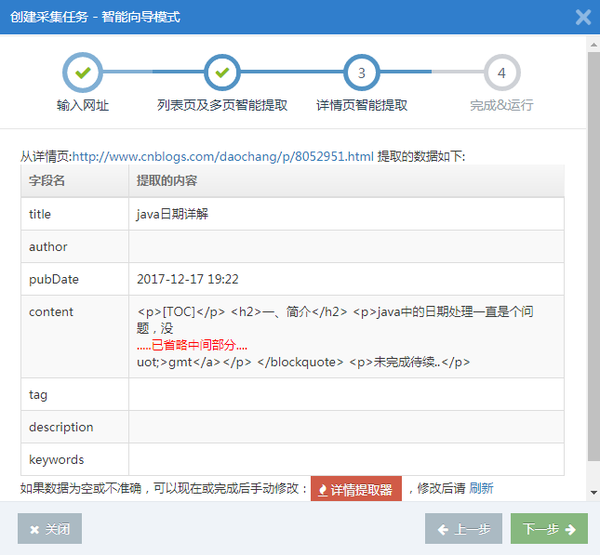Select step 4 circle 完成&运行
600x555 pixels.
point(502,72)
